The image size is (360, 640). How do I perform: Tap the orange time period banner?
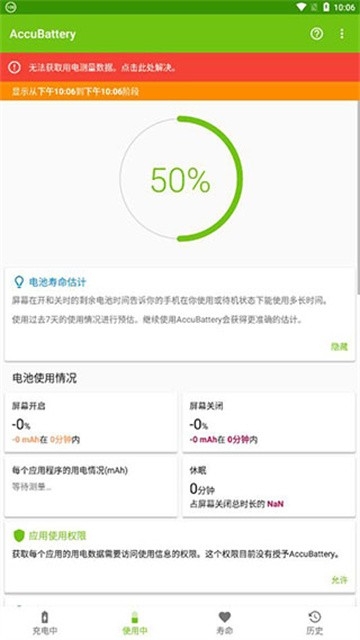tap(180, 91)
